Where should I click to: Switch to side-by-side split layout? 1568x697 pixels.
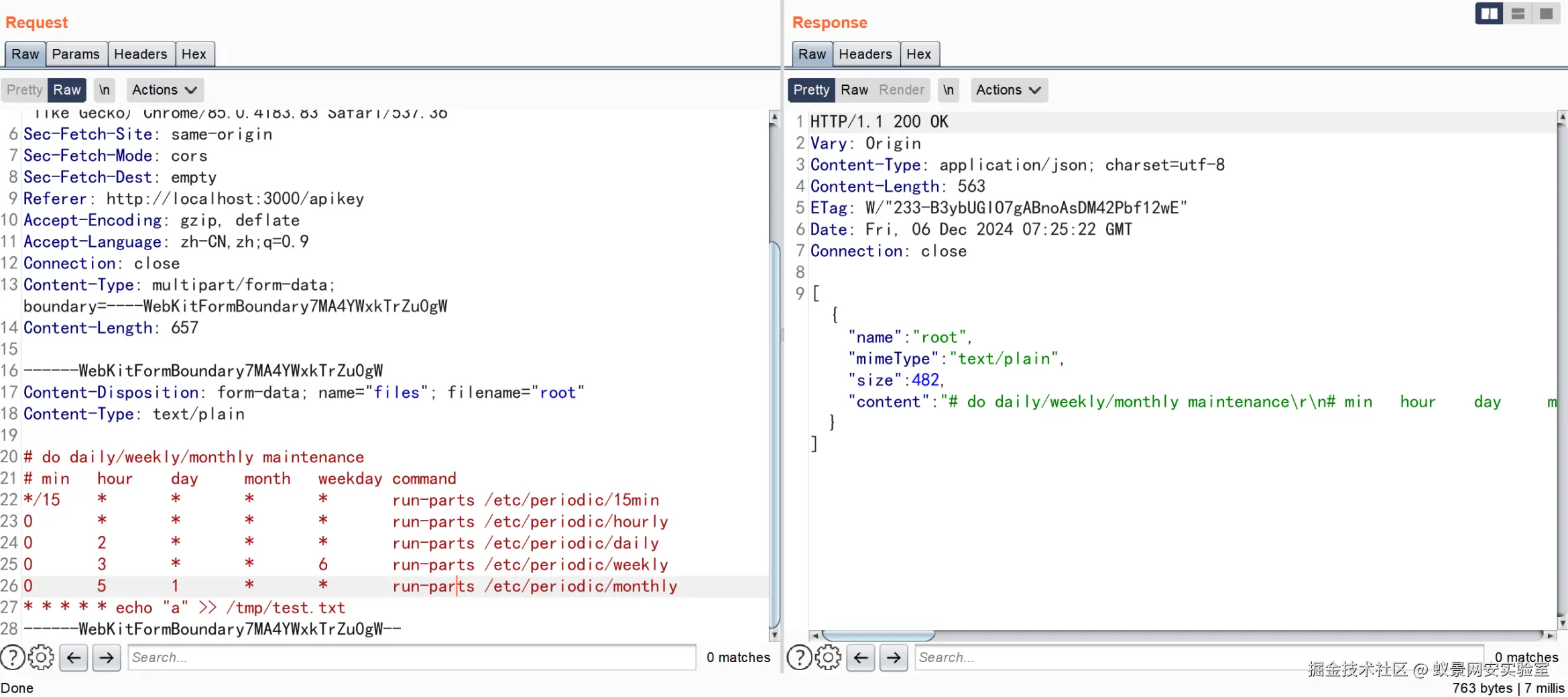[x=1490, y=13]
